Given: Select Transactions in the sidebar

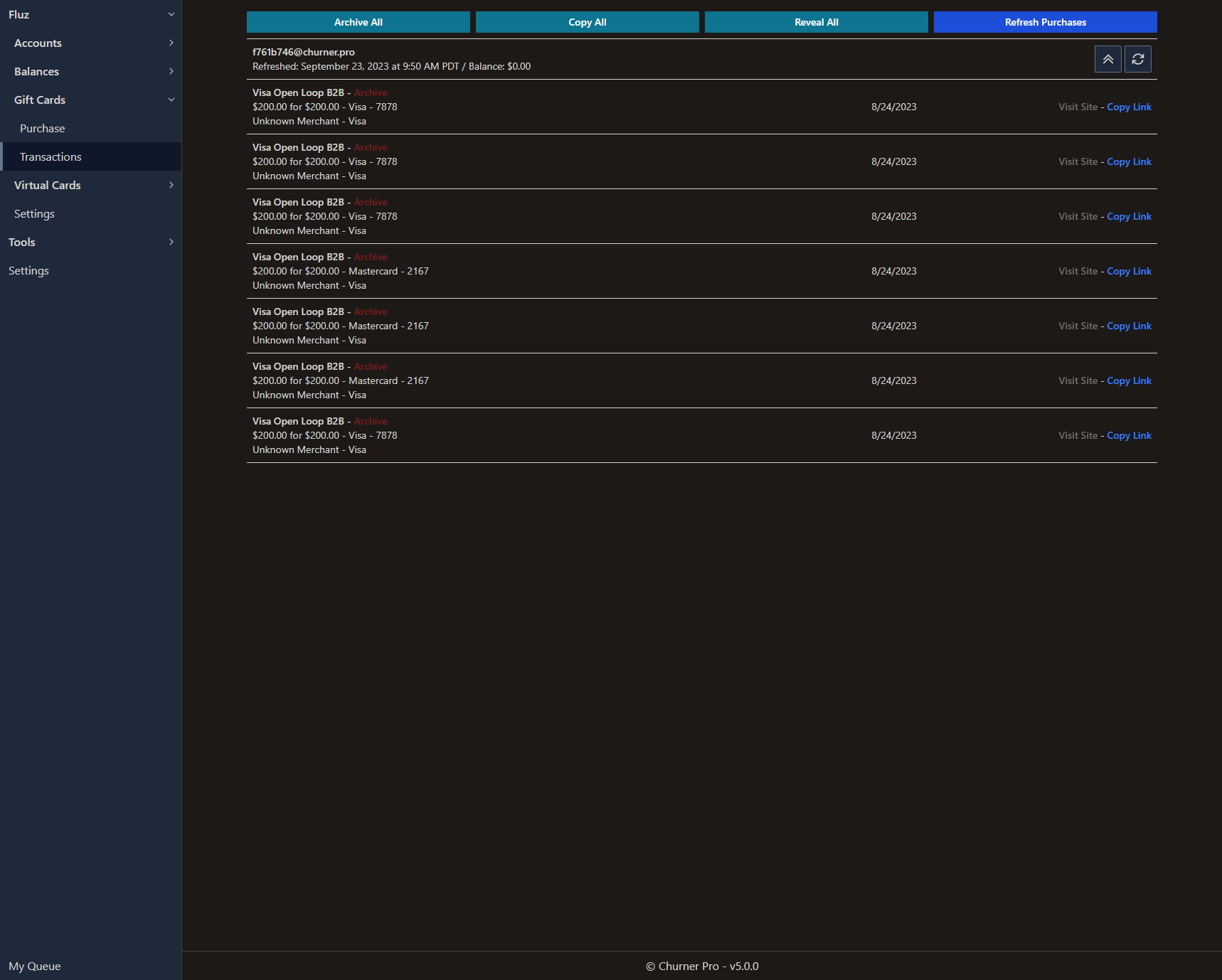Looking at the screenshot, I should tap(51, 156).
